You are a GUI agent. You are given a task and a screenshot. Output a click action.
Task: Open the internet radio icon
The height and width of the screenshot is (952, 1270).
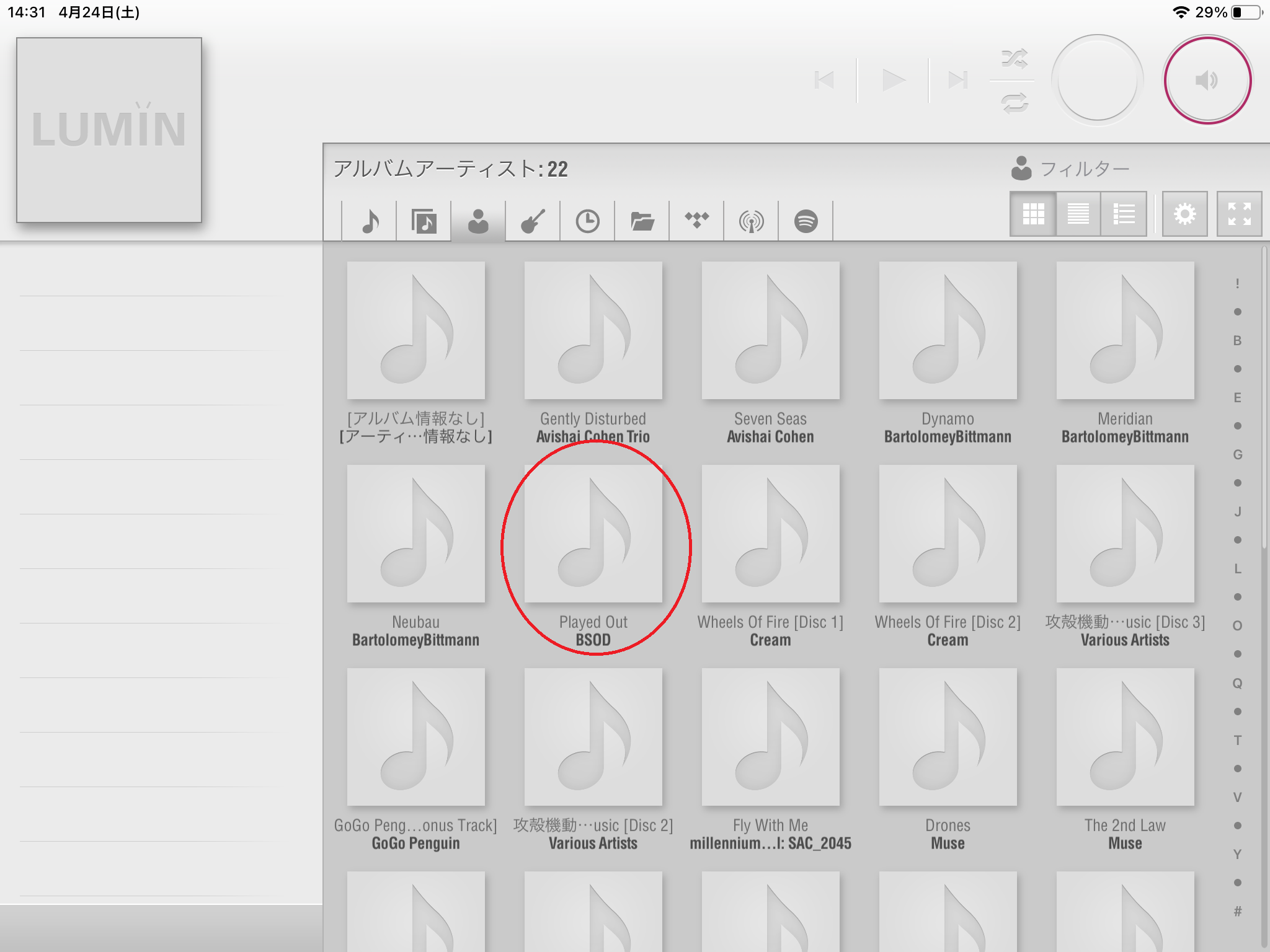coord(751,221)
